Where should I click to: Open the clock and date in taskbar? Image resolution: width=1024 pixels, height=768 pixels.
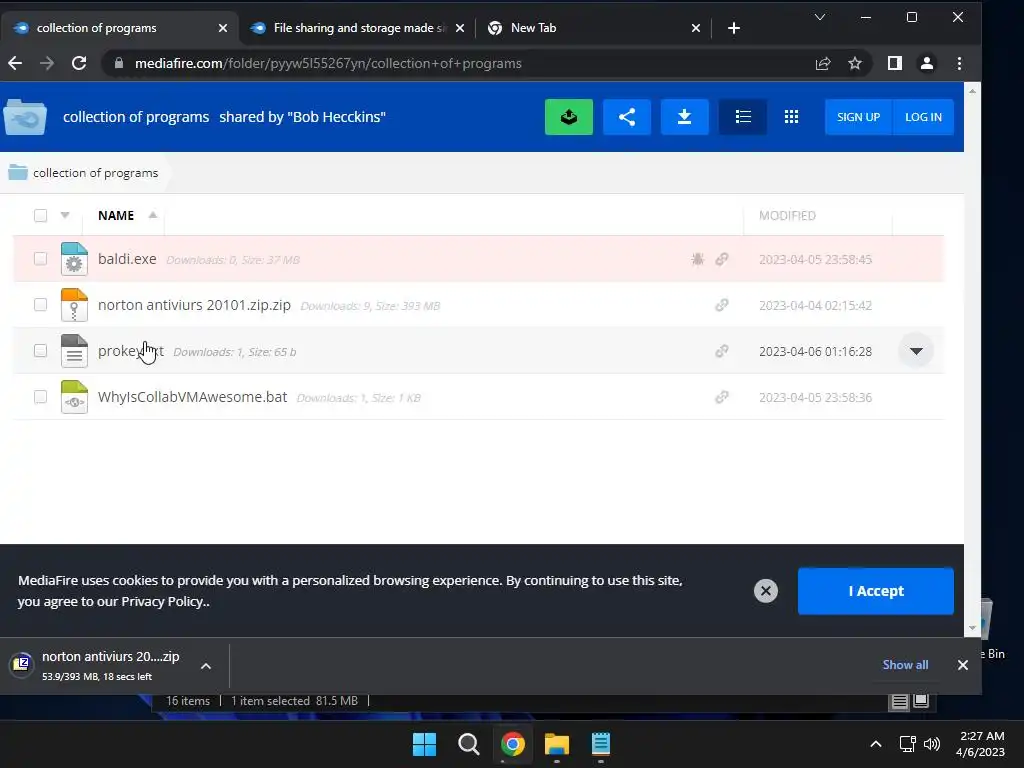pyautogui.click(x=980, y=744)
